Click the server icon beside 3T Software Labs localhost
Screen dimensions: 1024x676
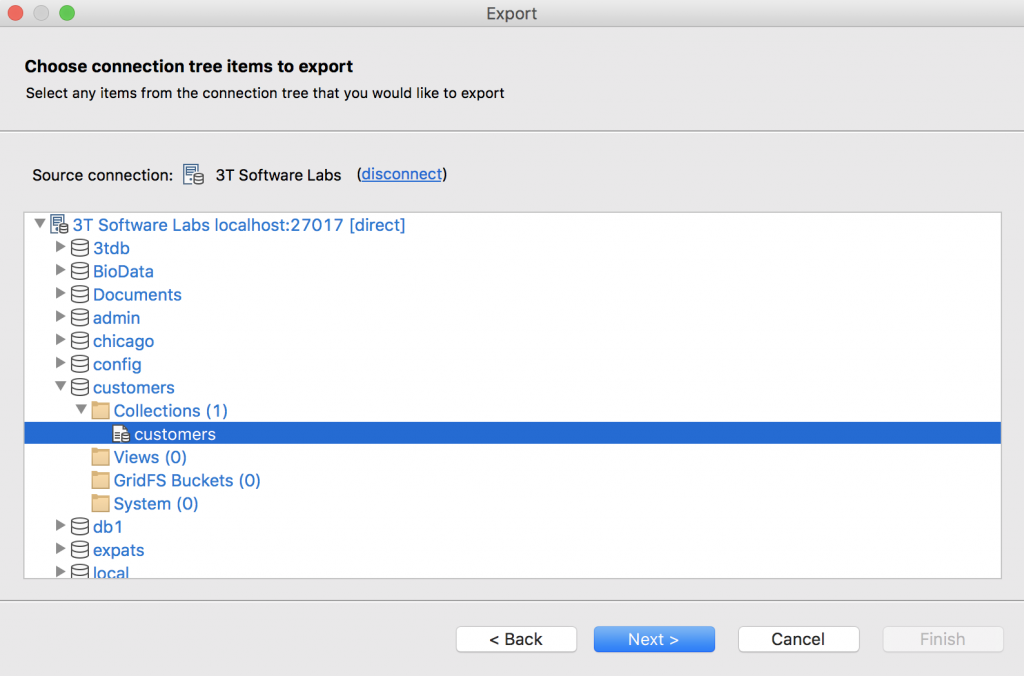[x=59, y=225]
